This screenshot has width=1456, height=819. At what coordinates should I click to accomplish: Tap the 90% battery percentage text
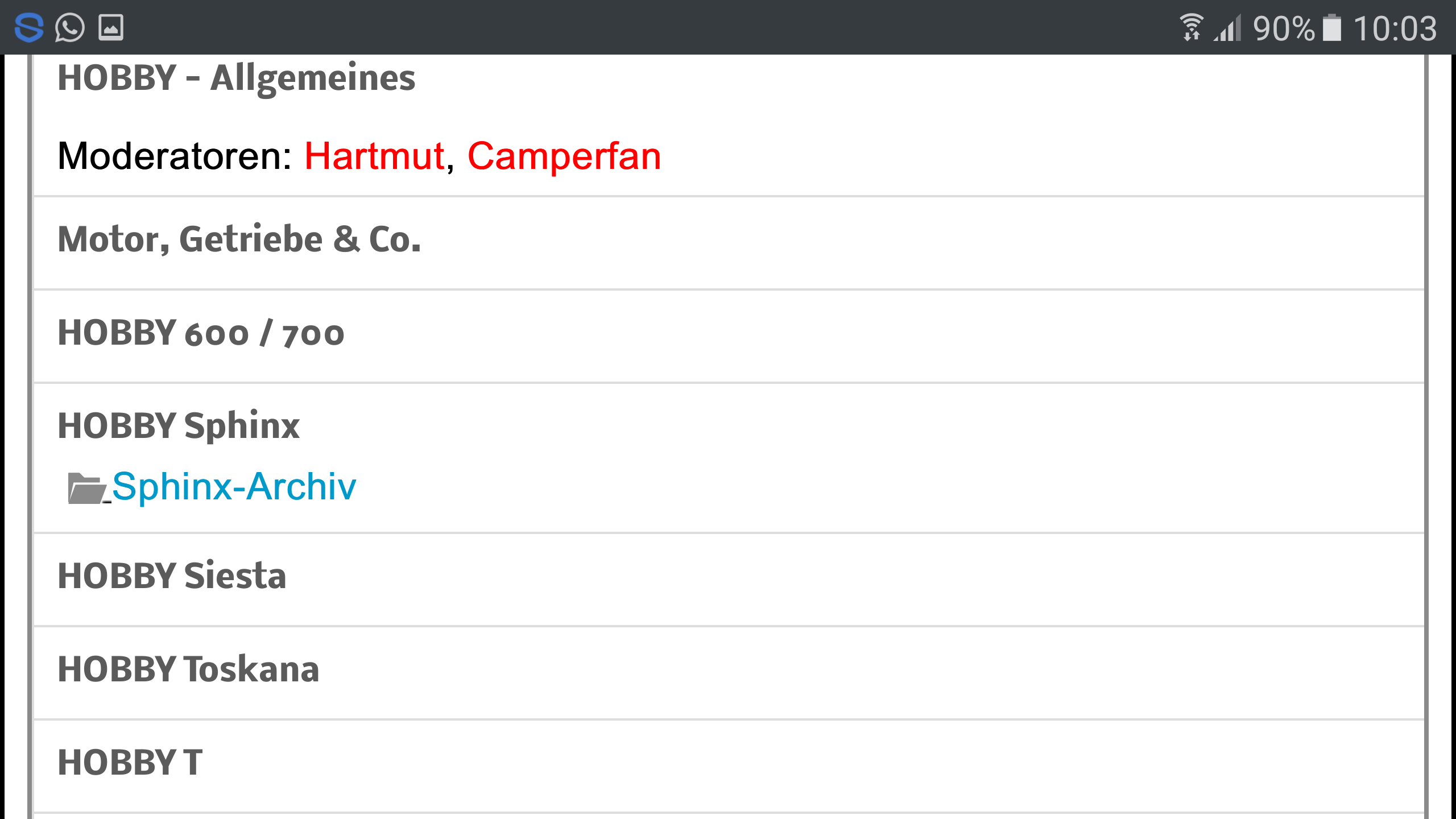1284,28
